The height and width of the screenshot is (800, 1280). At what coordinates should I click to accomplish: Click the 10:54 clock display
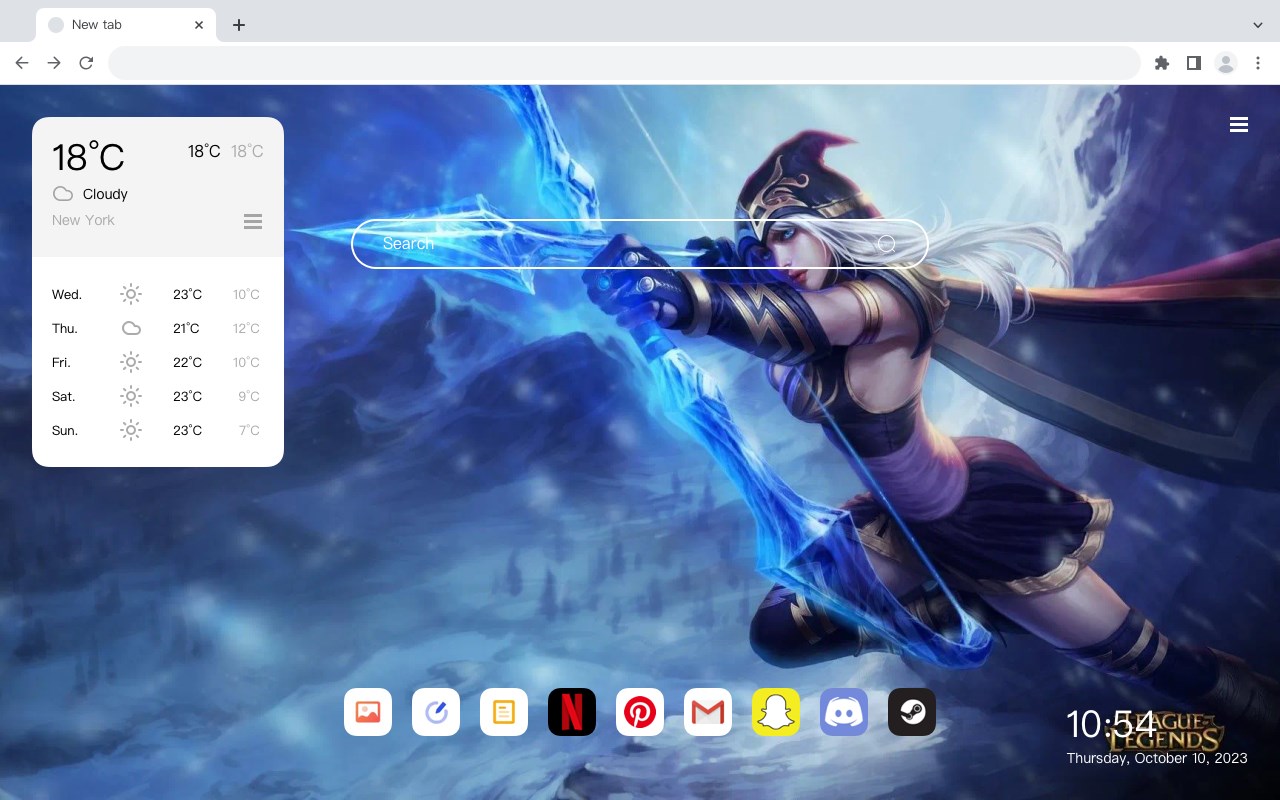1110,724
